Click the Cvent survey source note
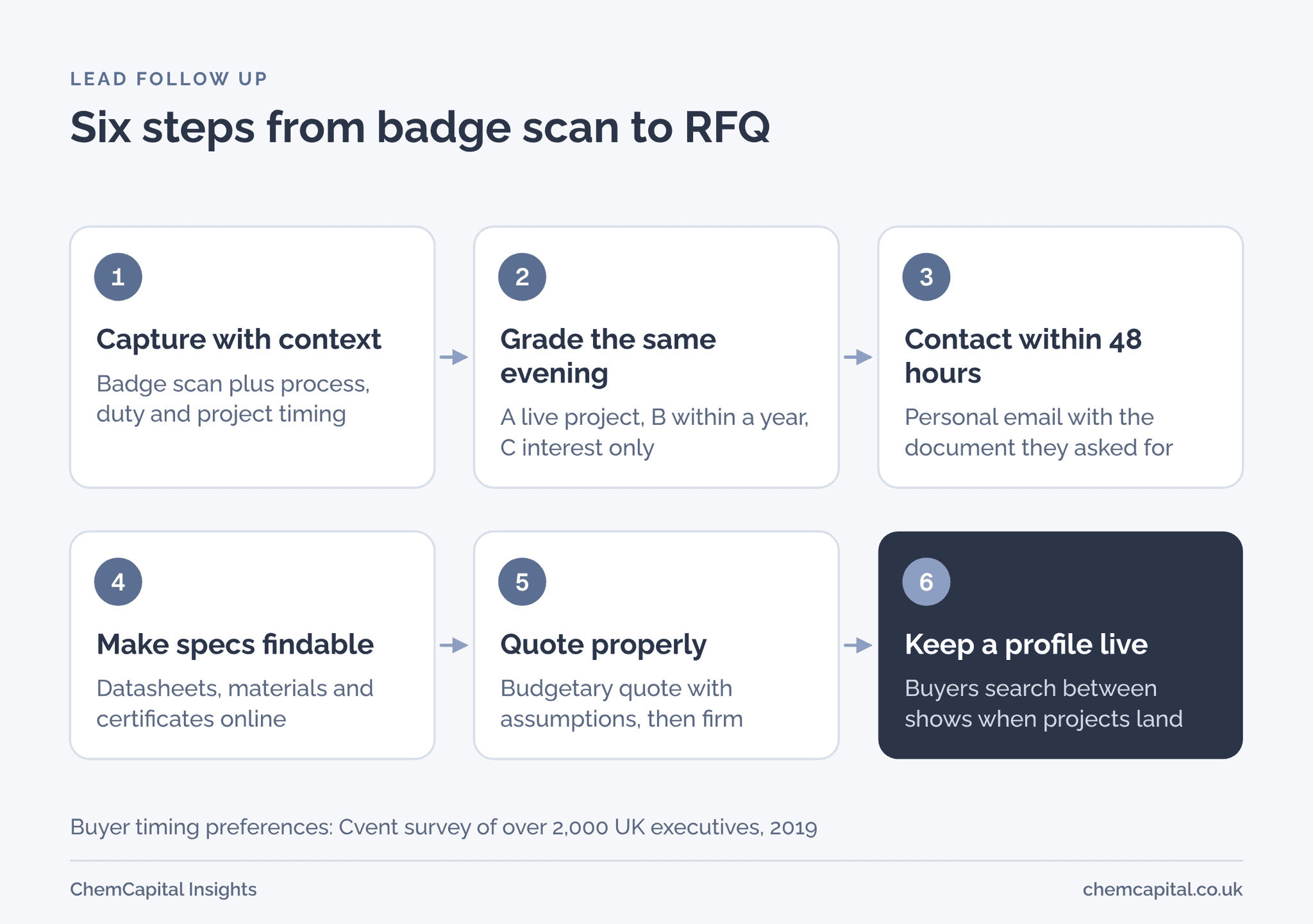The width and height of the screenshot is (1313, 924). (x=444, y=827)
